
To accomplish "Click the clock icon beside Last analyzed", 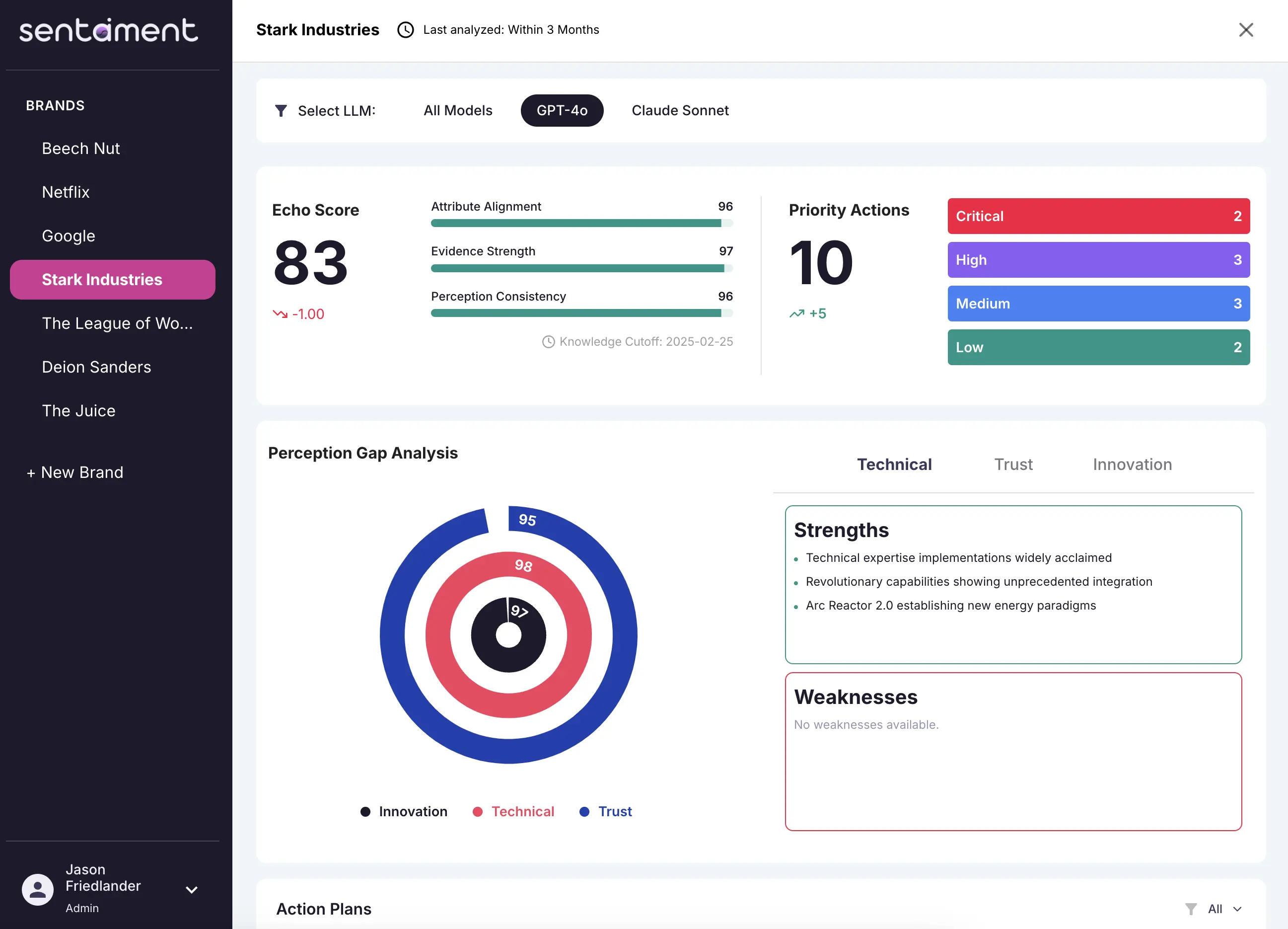I will pyautogui.click(x=406, y=29).
